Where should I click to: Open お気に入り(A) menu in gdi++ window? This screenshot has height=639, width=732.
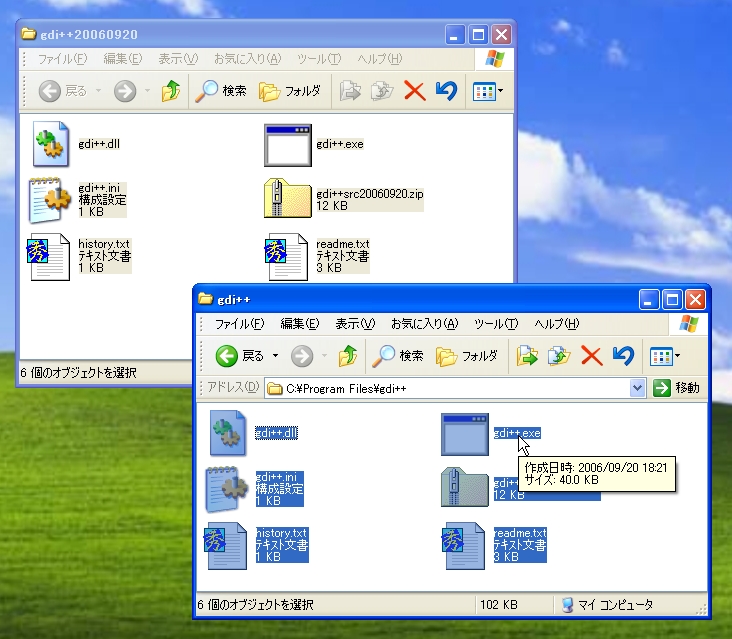pyautogui.click(x=425, y=323)
